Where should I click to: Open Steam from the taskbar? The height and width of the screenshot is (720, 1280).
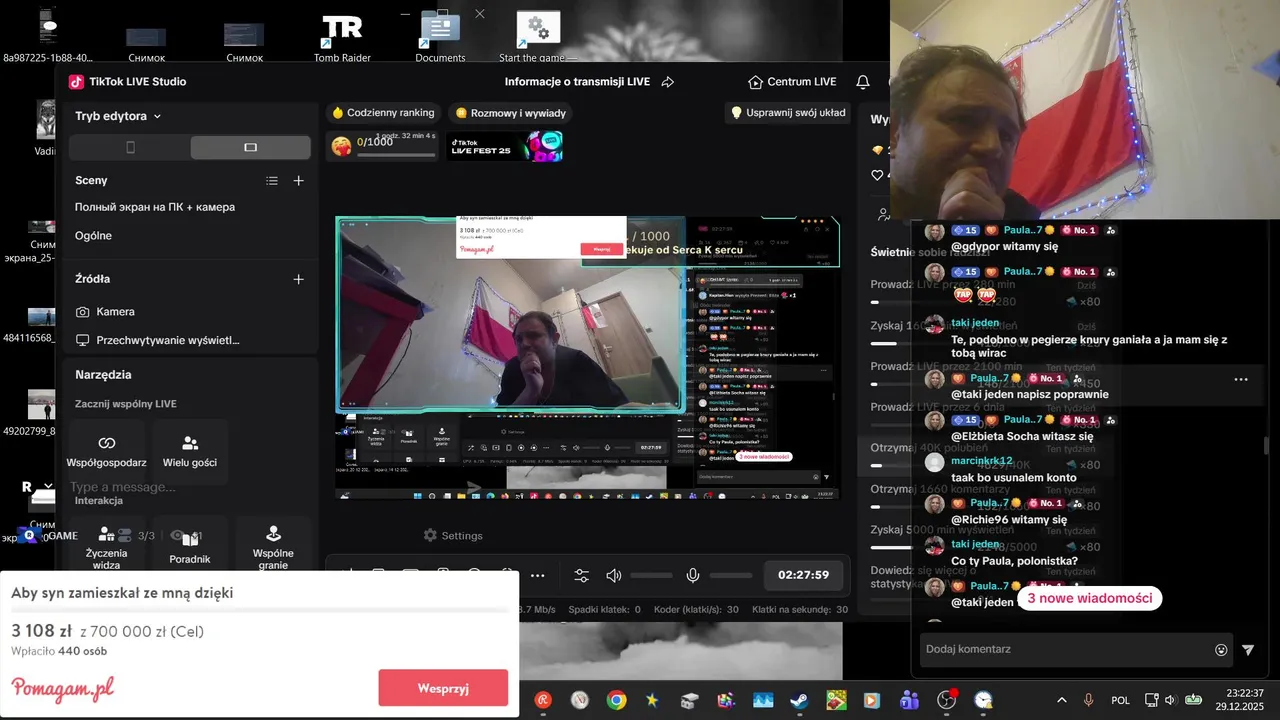(799, 700)
